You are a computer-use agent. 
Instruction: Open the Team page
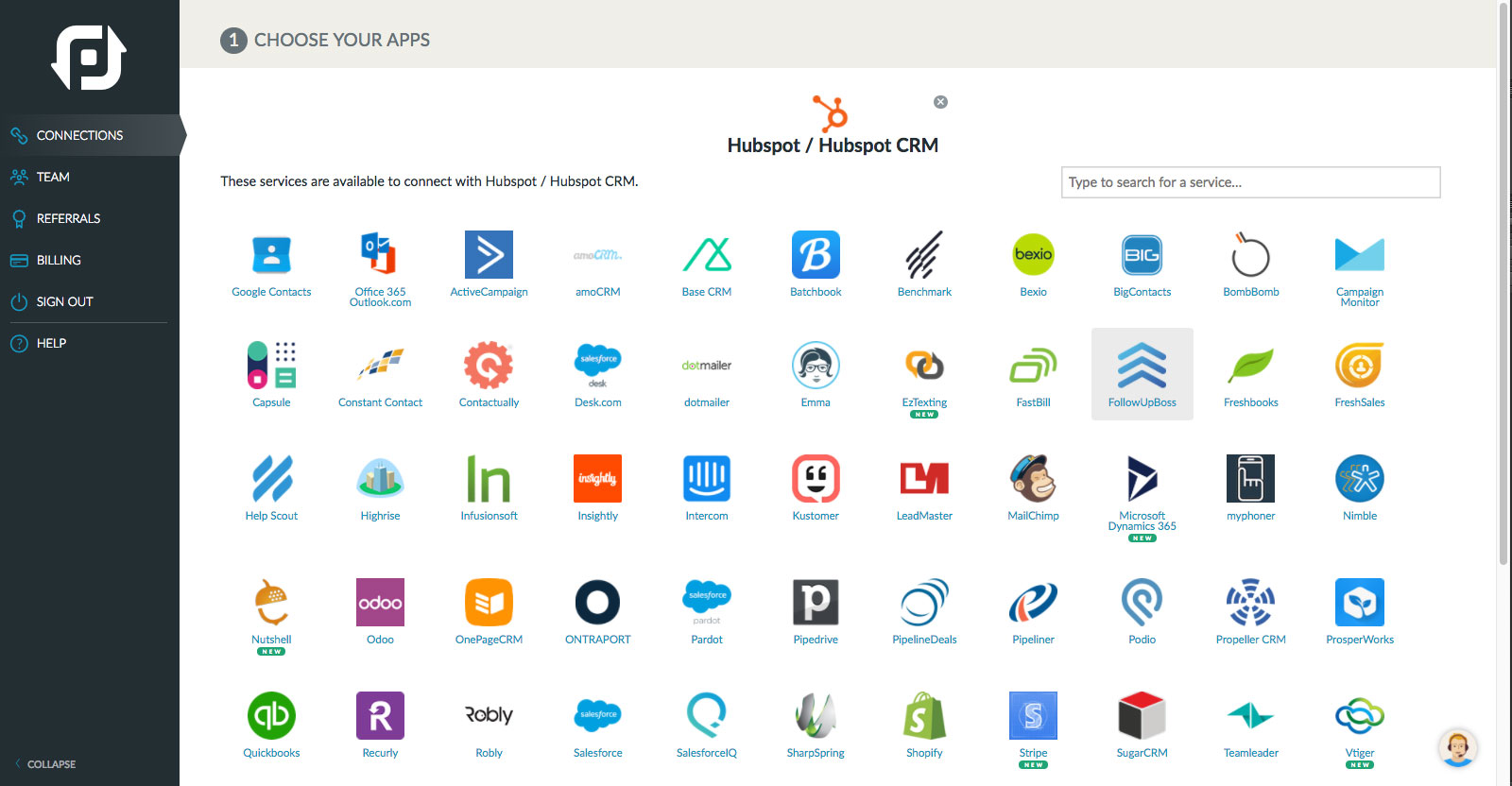(x=53, y=177)
